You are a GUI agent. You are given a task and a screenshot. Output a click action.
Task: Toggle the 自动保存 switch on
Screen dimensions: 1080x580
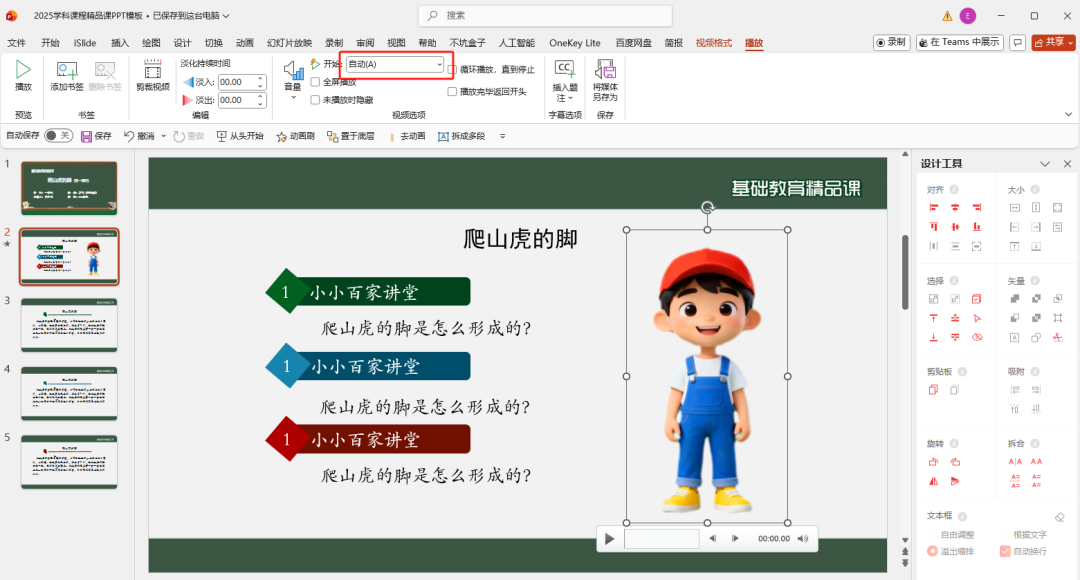click(x=58, y=135)
